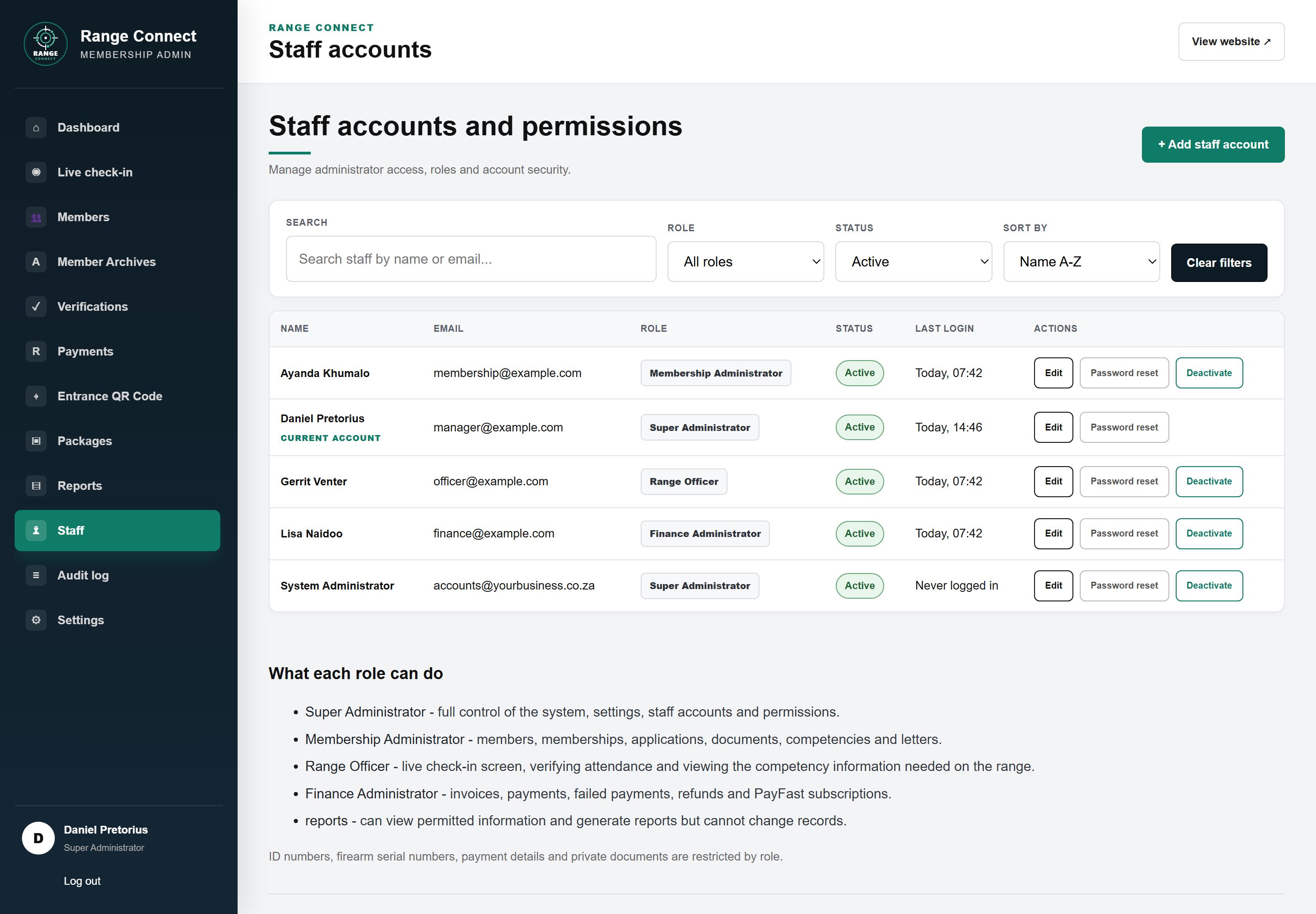Click the Range Connect crosshair logo
The width and height of the screenshot is (1316, 914).
coord(45,44)
